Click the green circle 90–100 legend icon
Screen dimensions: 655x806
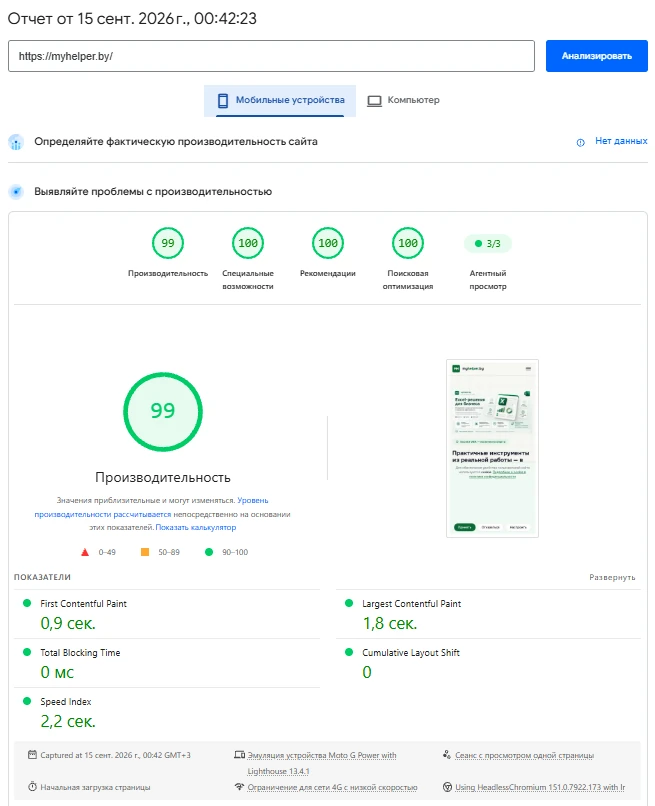pos(209,552)
